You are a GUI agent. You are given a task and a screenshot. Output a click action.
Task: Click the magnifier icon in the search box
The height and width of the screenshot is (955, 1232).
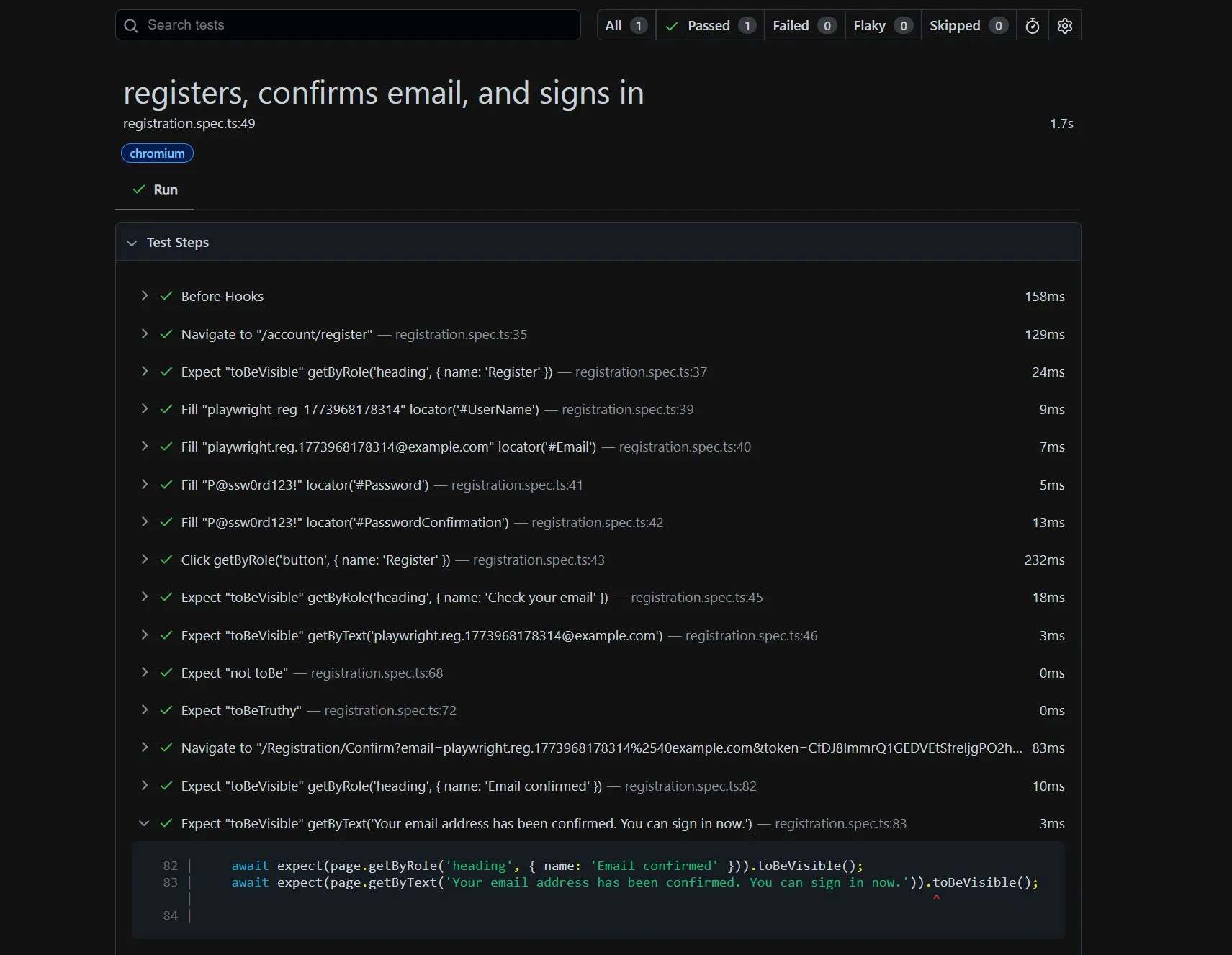[131, 26]
